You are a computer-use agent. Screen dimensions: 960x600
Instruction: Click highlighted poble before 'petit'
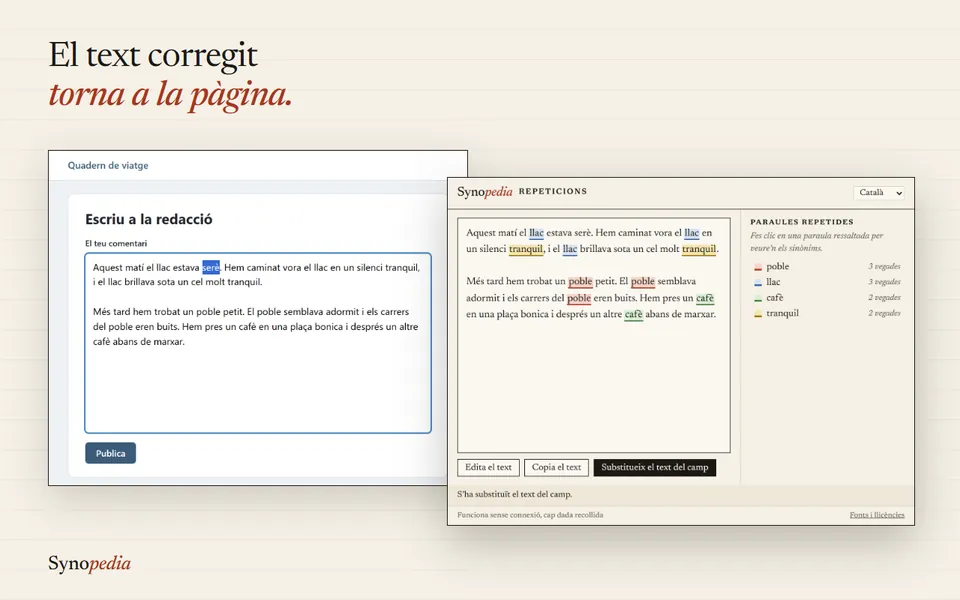[x=580, y=282]
